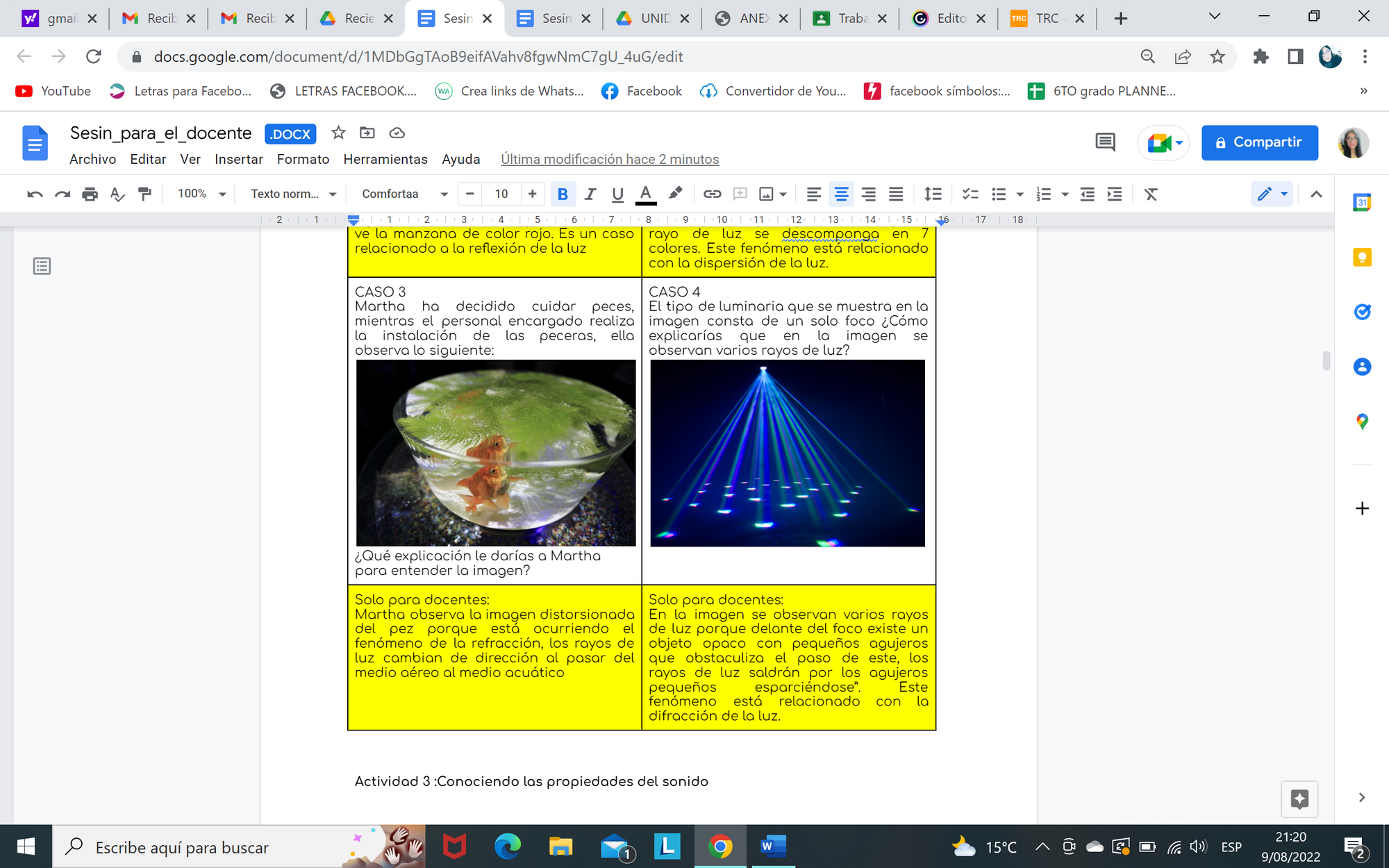Open the Herramientas menu
This screenshot has height=868, width=1389.
pyautogui.click(x=385, y=159)
